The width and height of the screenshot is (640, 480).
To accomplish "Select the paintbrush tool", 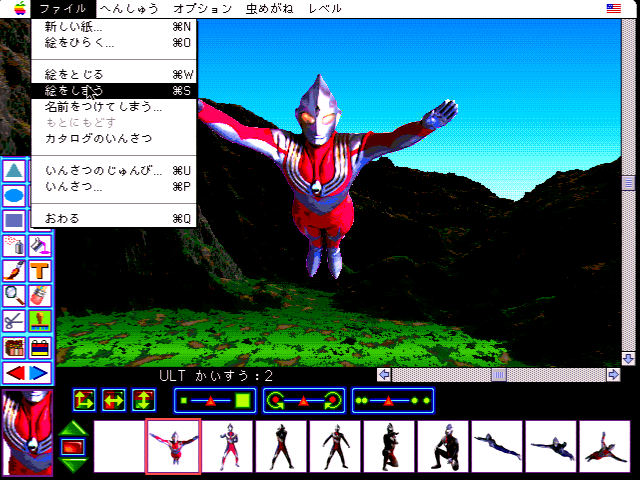I will [x=14, y=271].
